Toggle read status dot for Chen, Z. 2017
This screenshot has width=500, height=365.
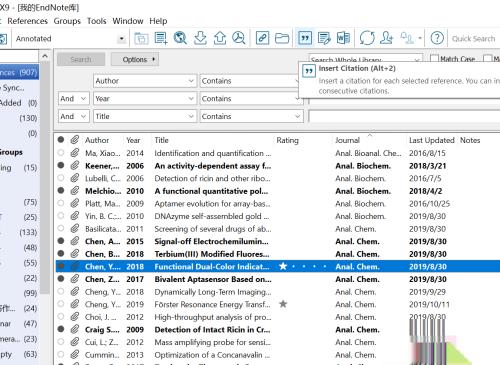tap(61, 279)
